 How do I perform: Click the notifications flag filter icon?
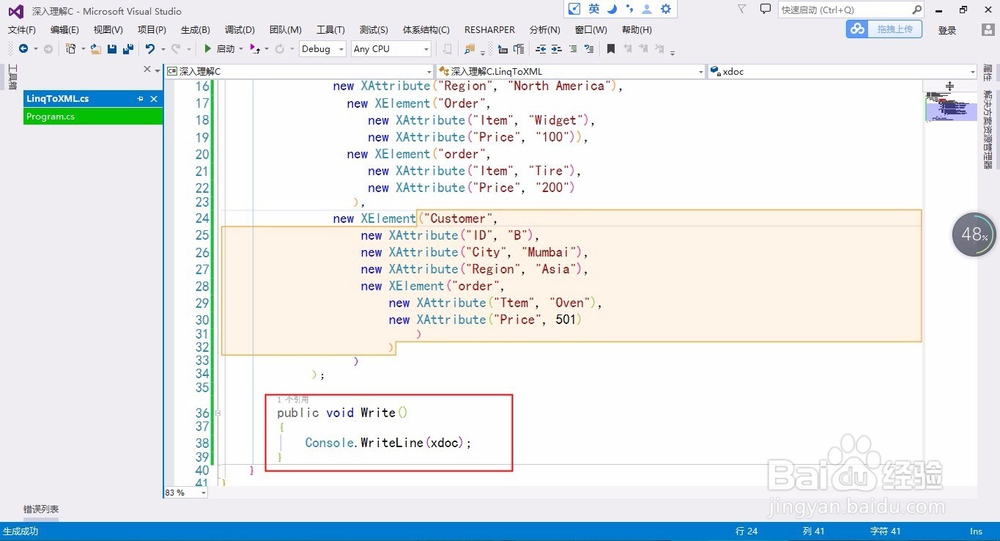tap(741, 9)
